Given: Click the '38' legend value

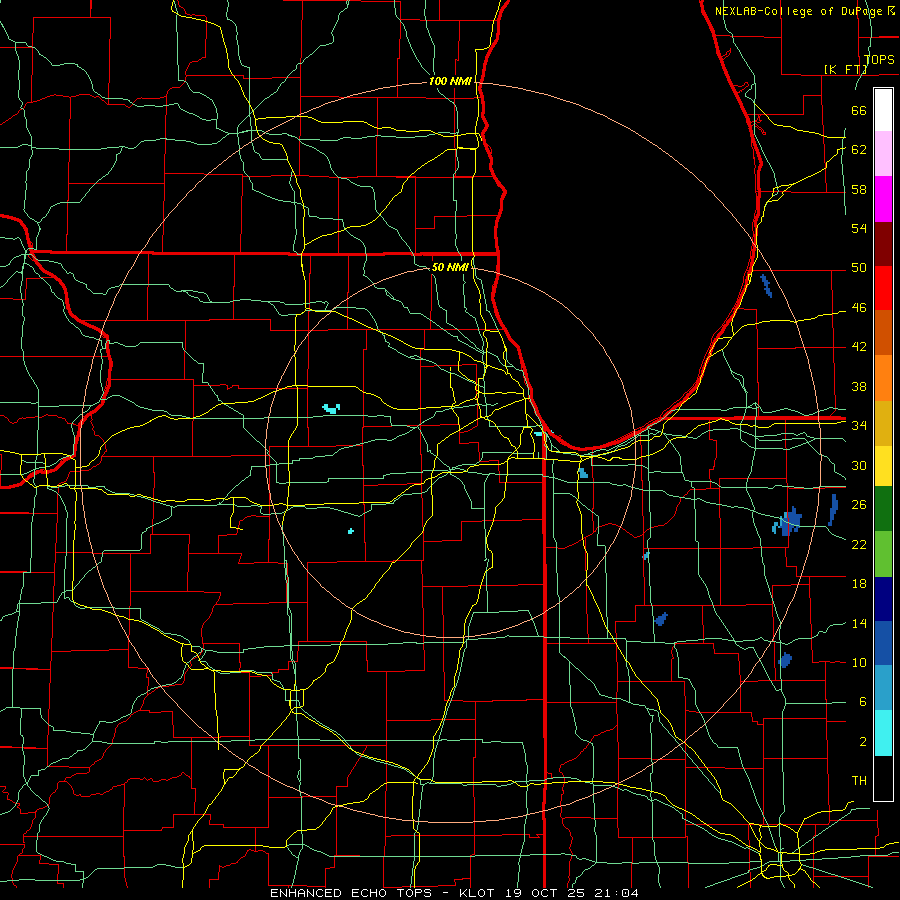Looking at the screenshot, I should pyautogui.click(x=859, y=386).
